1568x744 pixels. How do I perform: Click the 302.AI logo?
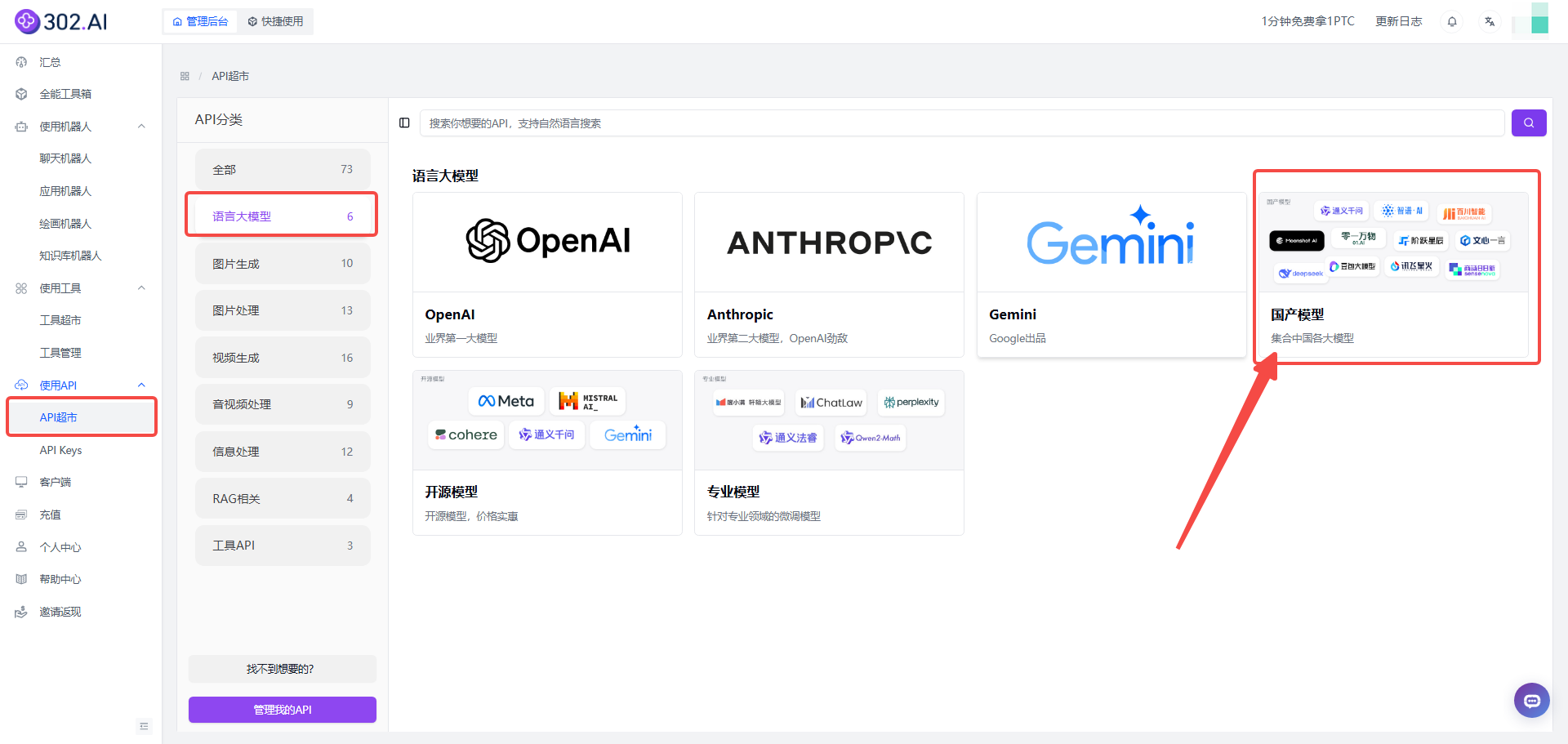tap(61, 21)
